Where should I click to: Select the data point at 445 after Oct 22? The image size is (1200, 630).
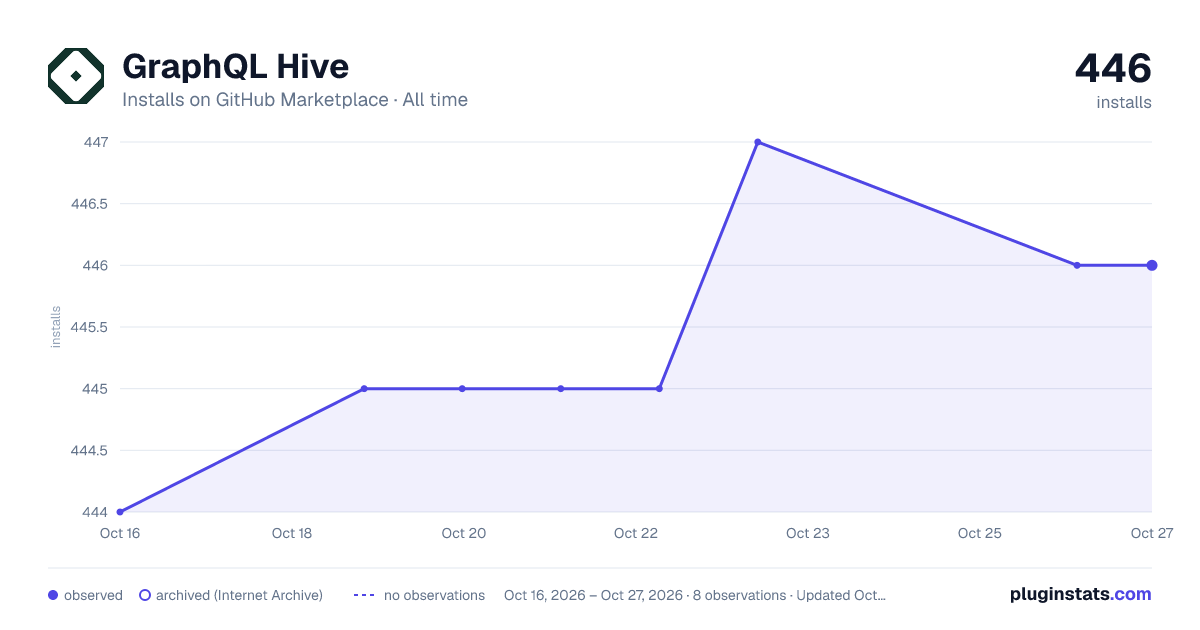coord(659,388)
